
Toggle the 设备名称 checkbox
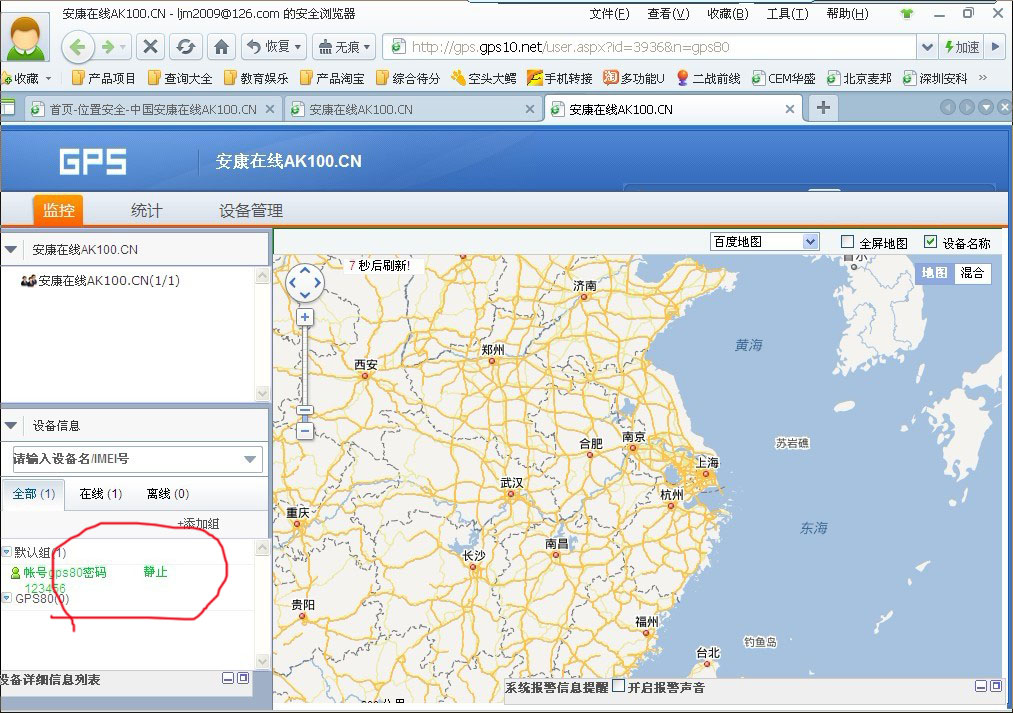point(930,242)
